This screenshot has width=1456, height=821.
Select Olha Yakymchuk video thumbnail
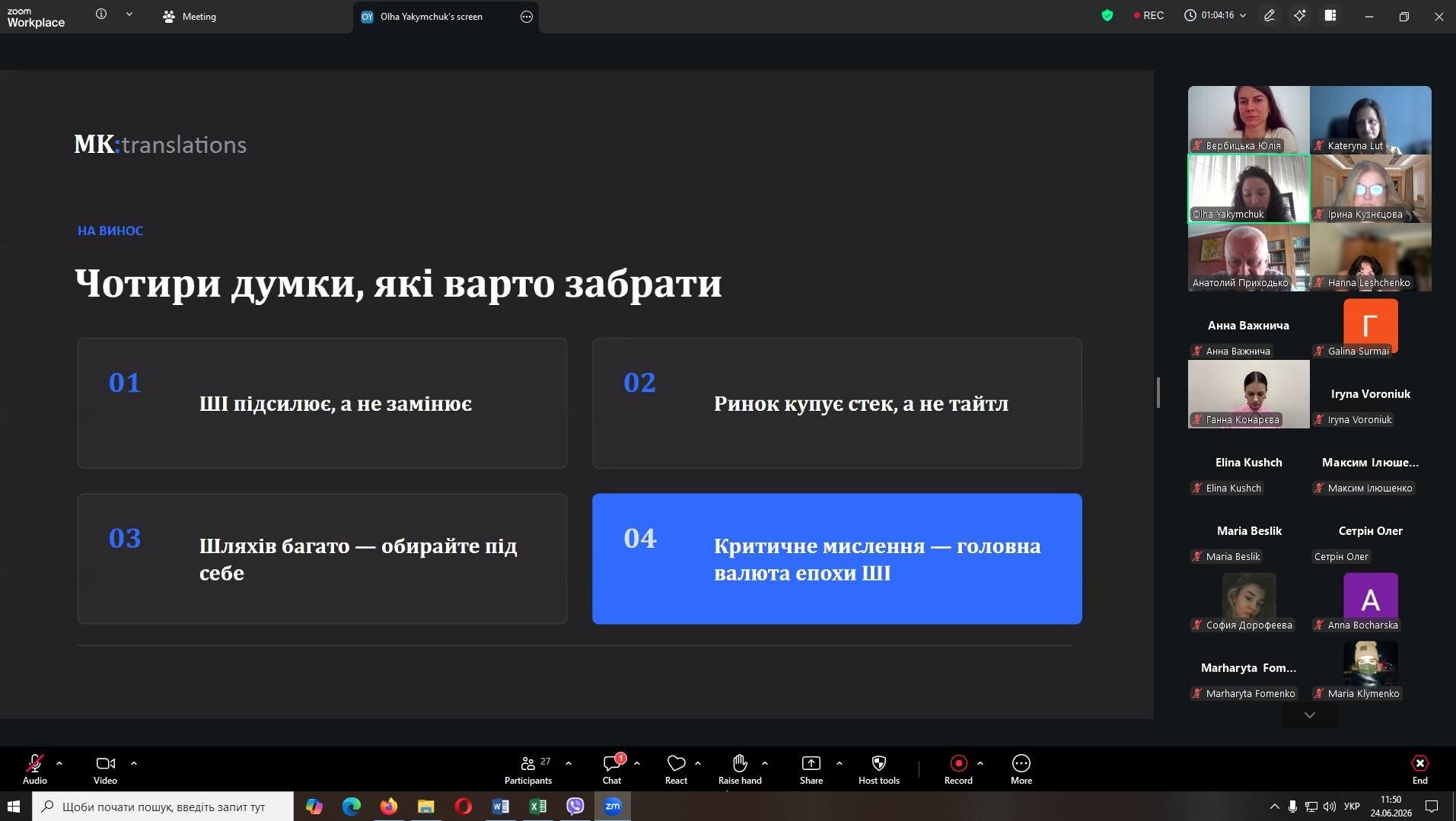pos(1249,188)
